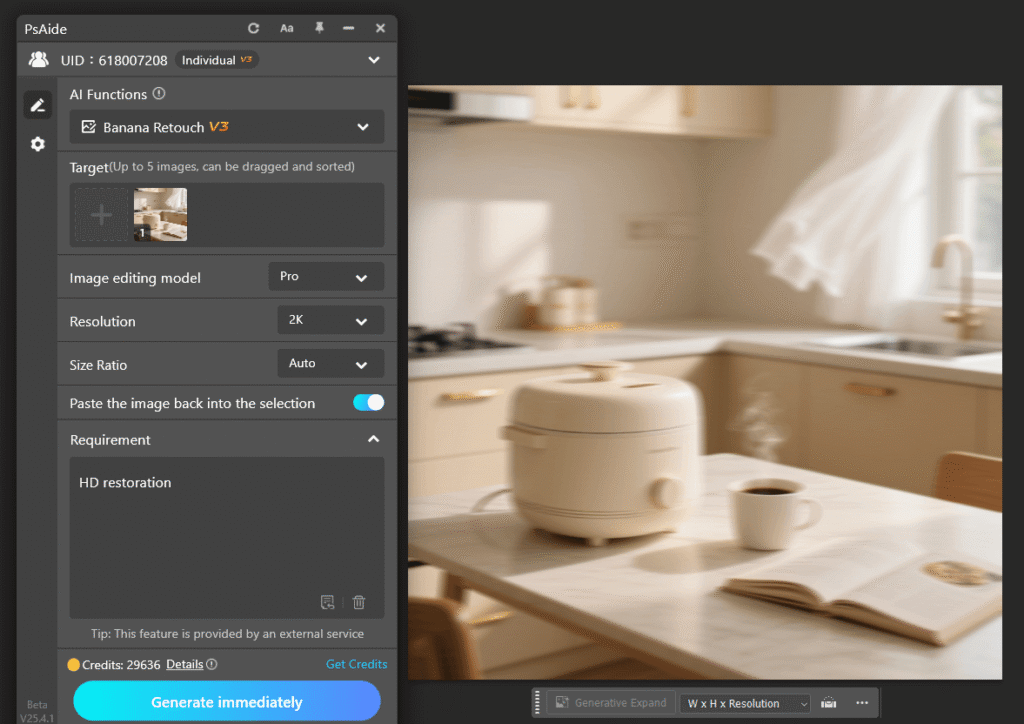This screenshot has height=724, width=1024.
Task: Change the Resolution from the 2K dropdown
Action: coord(330,320)
